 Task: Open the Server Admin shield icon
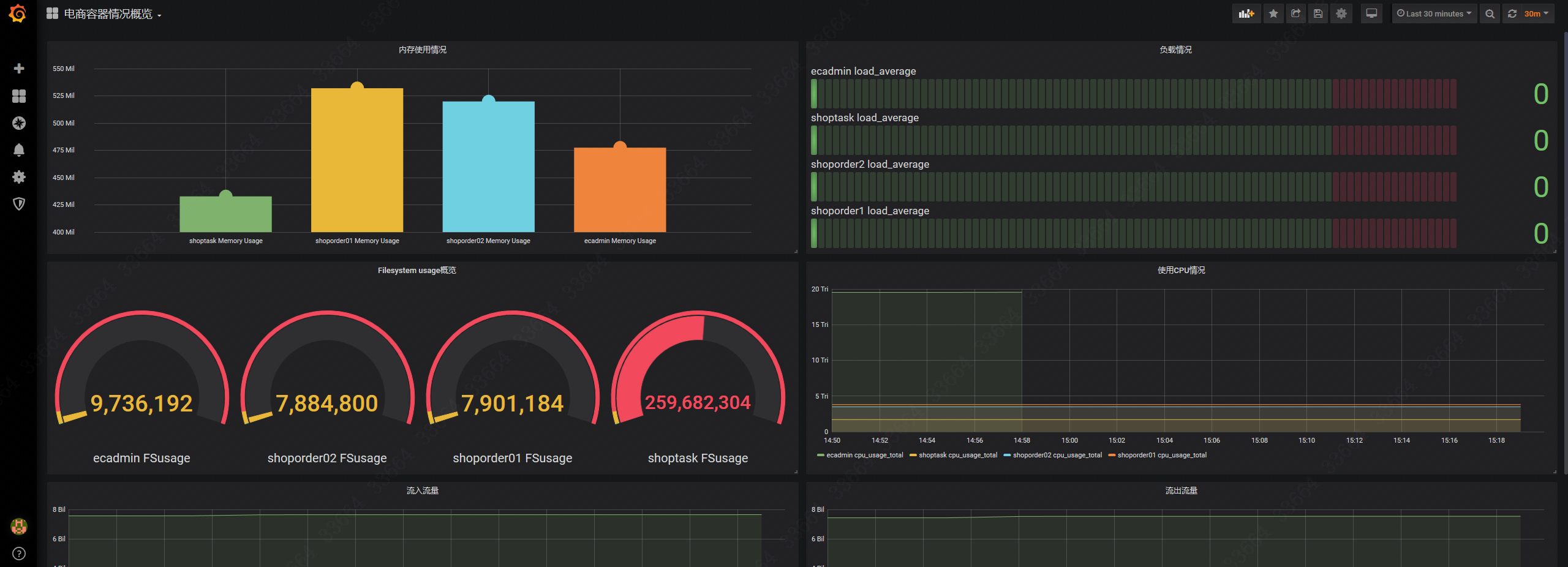pyautogui.click(x=19, y=204)
